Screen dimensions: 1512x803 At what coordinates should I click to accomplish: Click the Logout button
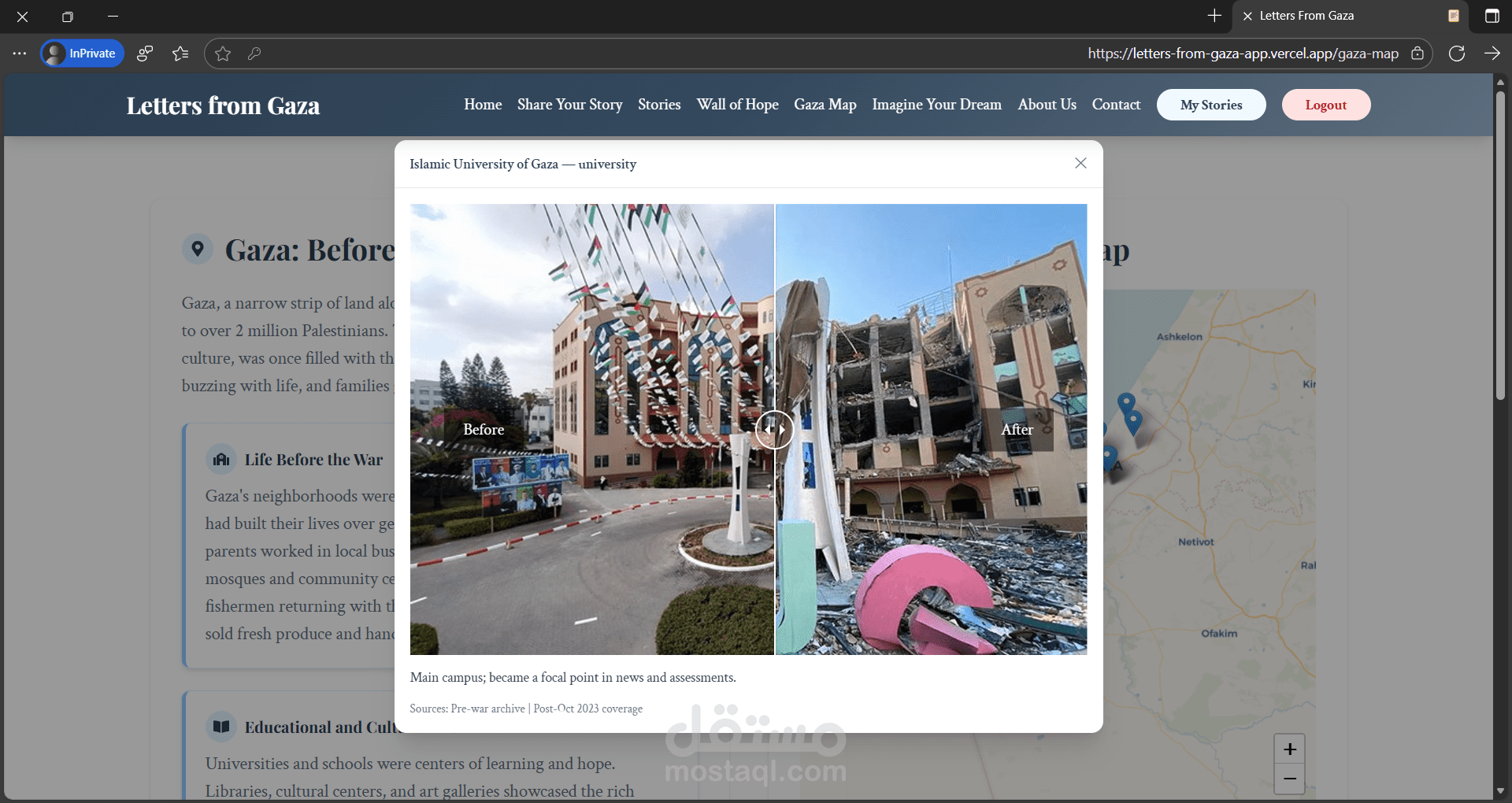tap(1326, 105)
